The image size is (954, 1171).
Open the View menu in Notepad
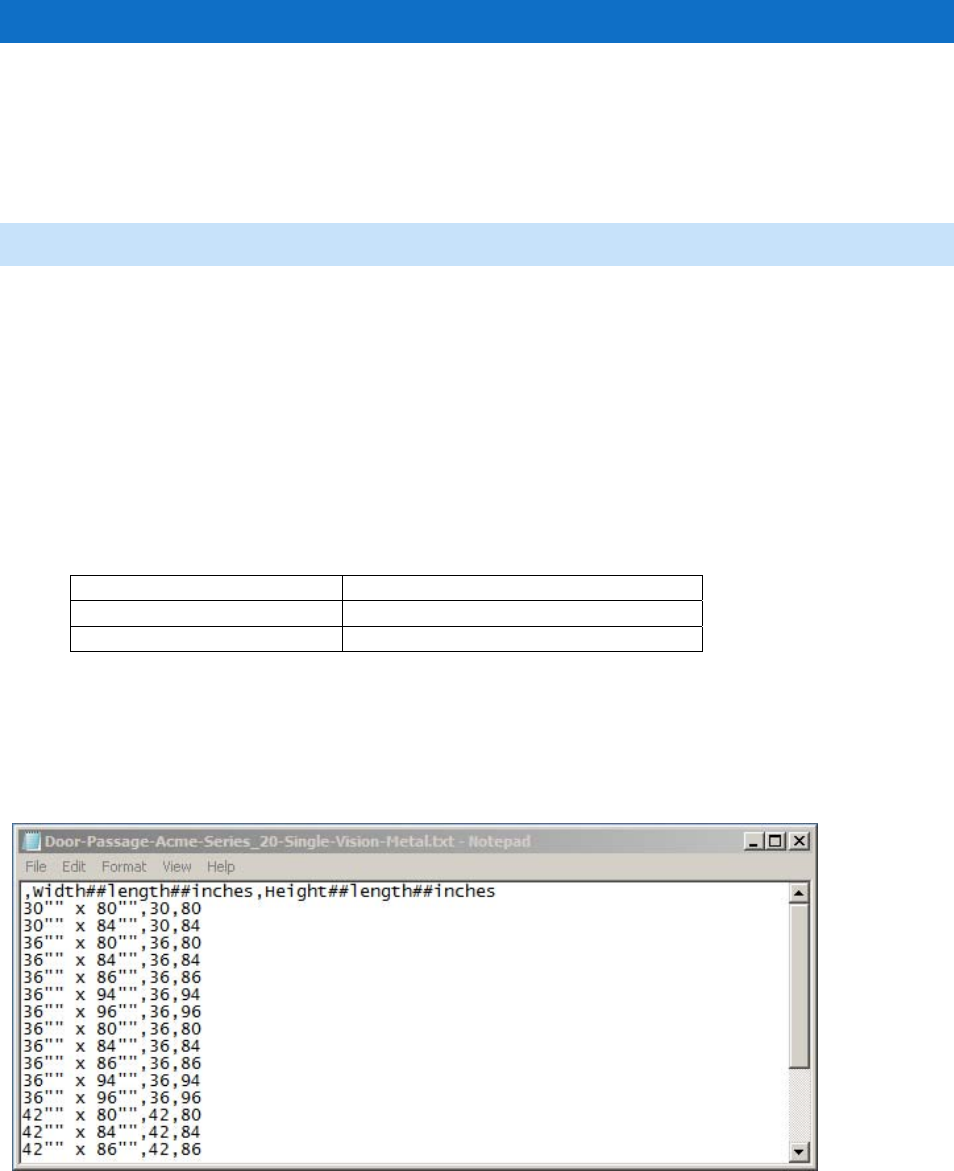click(x=176, y=866)
